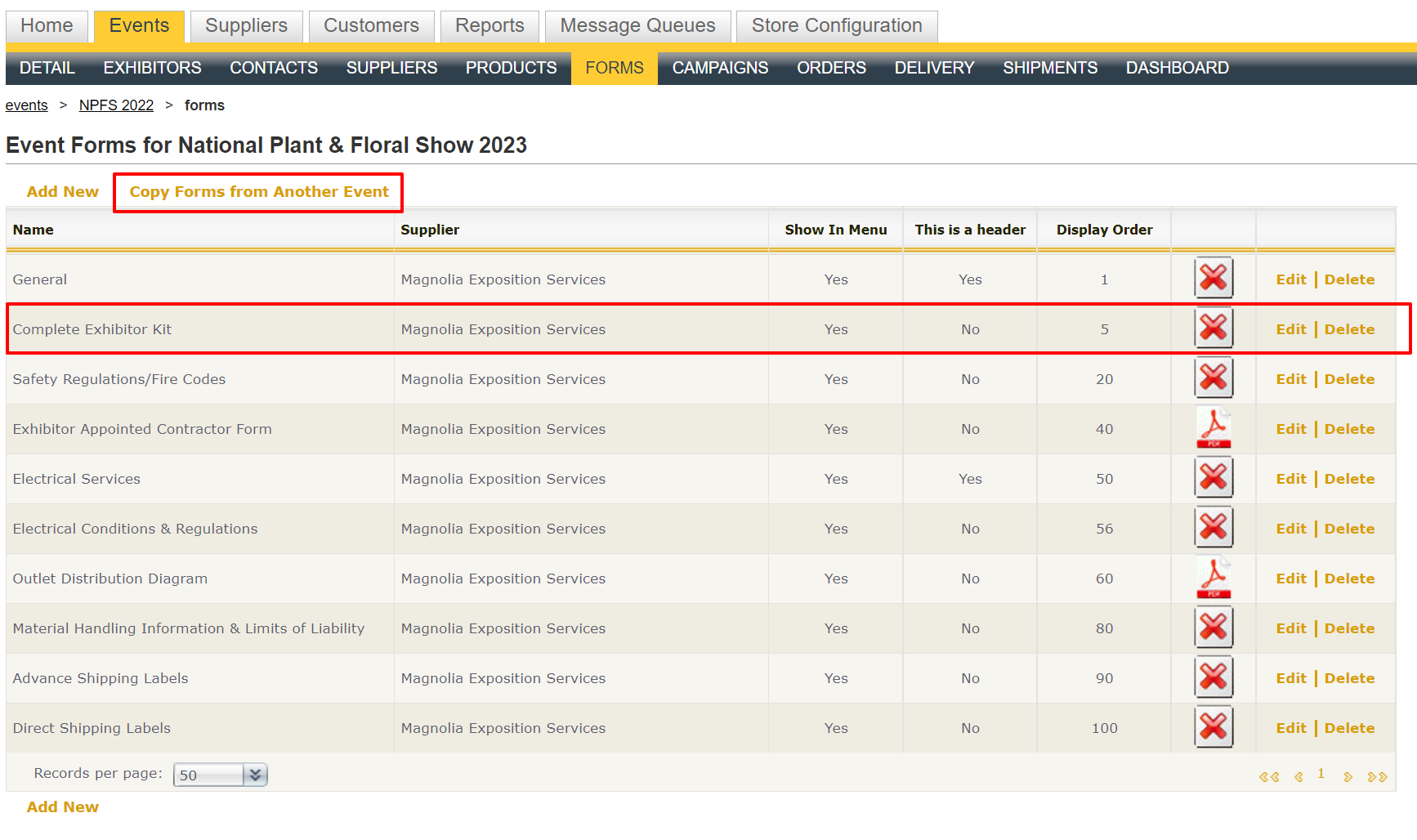Image resolution: width=1417 pixels, height=840 pixels.
Task: Delete the Advance Shipping Labels form
Action: pyautogui.click(x=1349, y=678)
